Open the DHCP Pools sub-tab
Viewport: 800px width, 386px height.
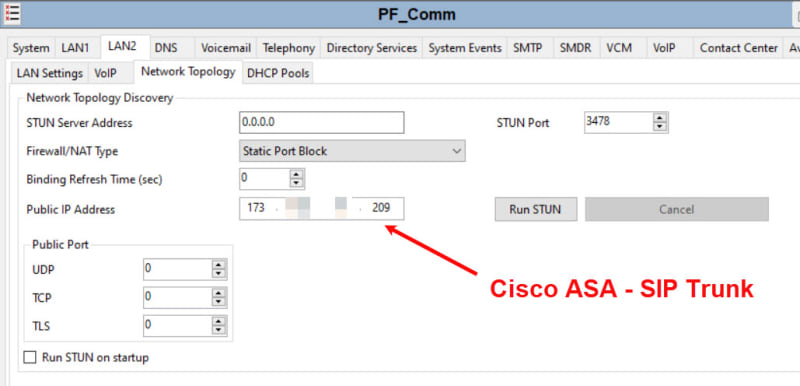click(x=278, y=73)
